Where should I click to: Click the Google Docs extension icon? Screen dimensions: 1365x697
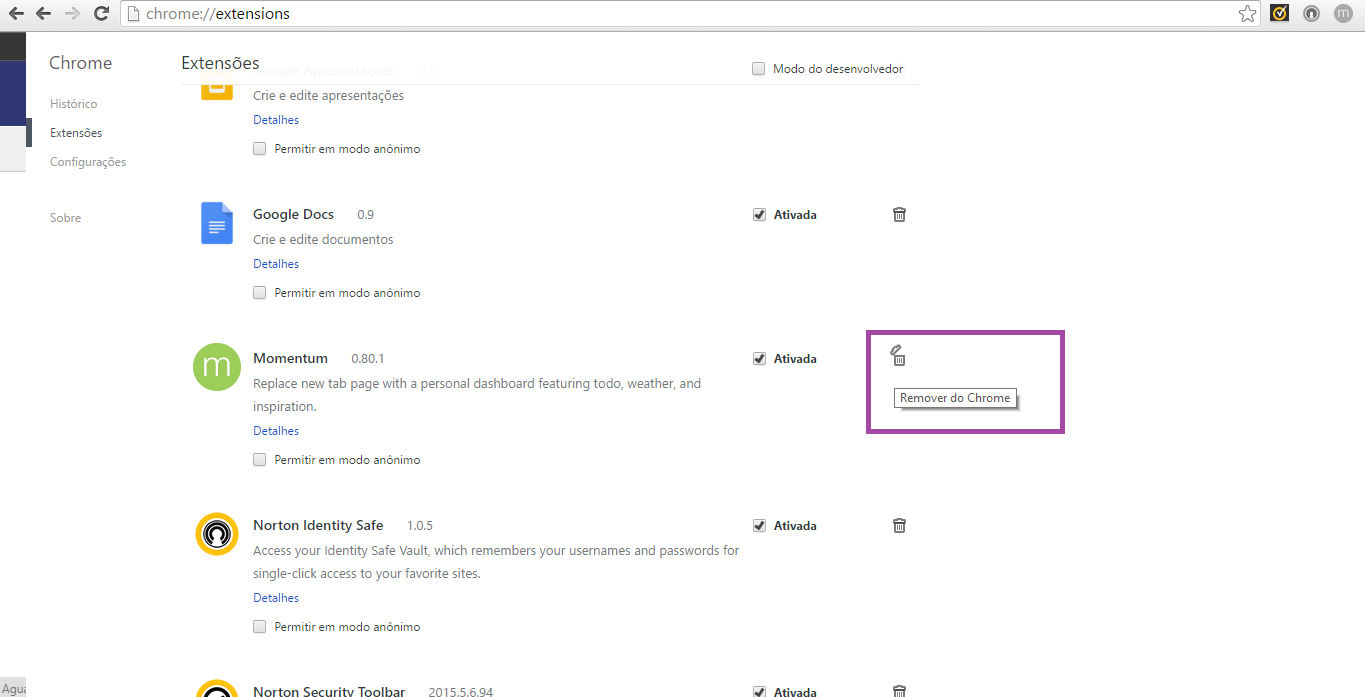216,223
